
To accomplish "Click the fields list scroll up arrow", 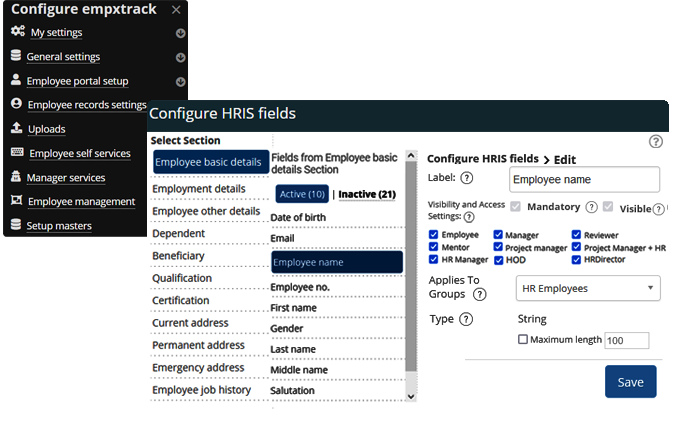I will pyautogui.click(x=411, y=155).
